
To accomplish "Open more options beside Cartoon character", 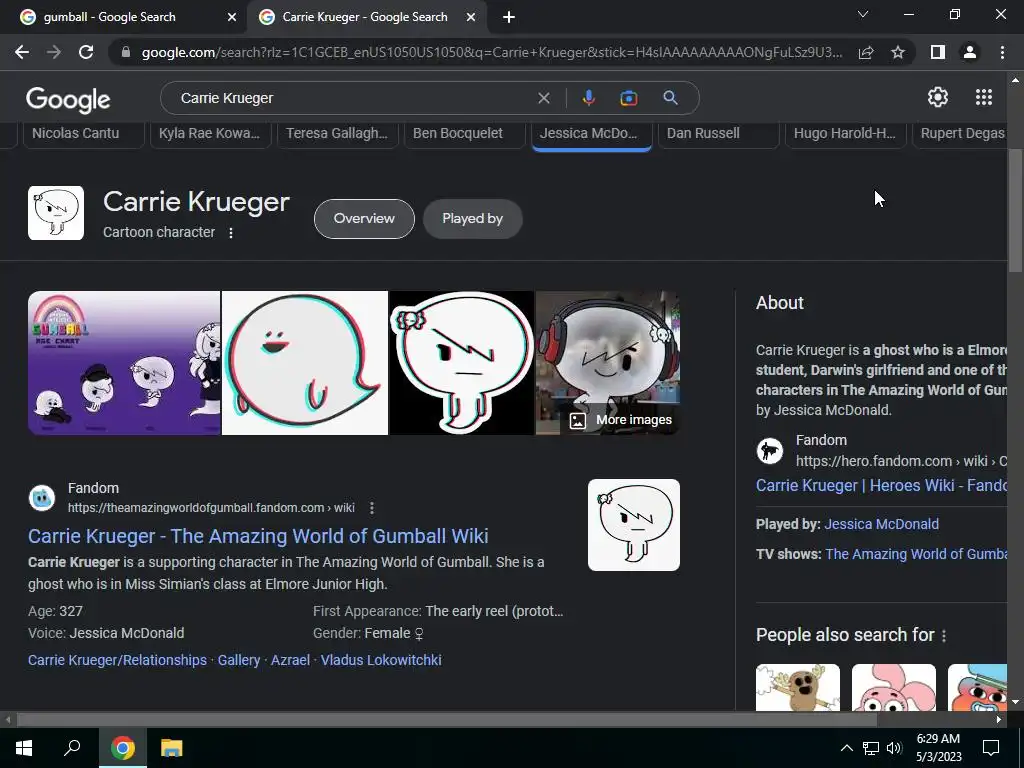I will [231, 232].
